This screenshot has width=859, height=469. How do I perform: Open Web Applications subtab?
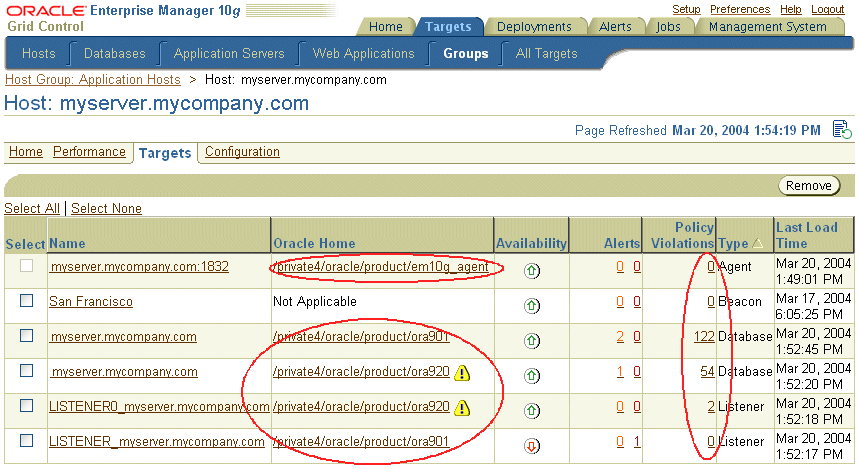click(363, 54)
